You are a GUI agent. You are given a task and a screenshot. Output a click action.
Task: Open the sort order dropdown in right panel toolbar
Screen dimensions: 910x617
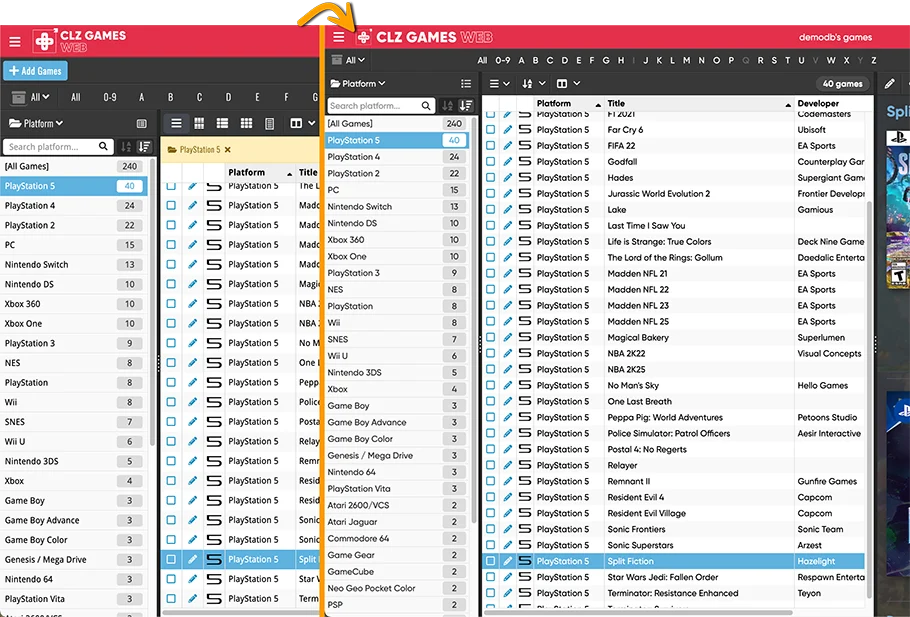tap(533, 84)
